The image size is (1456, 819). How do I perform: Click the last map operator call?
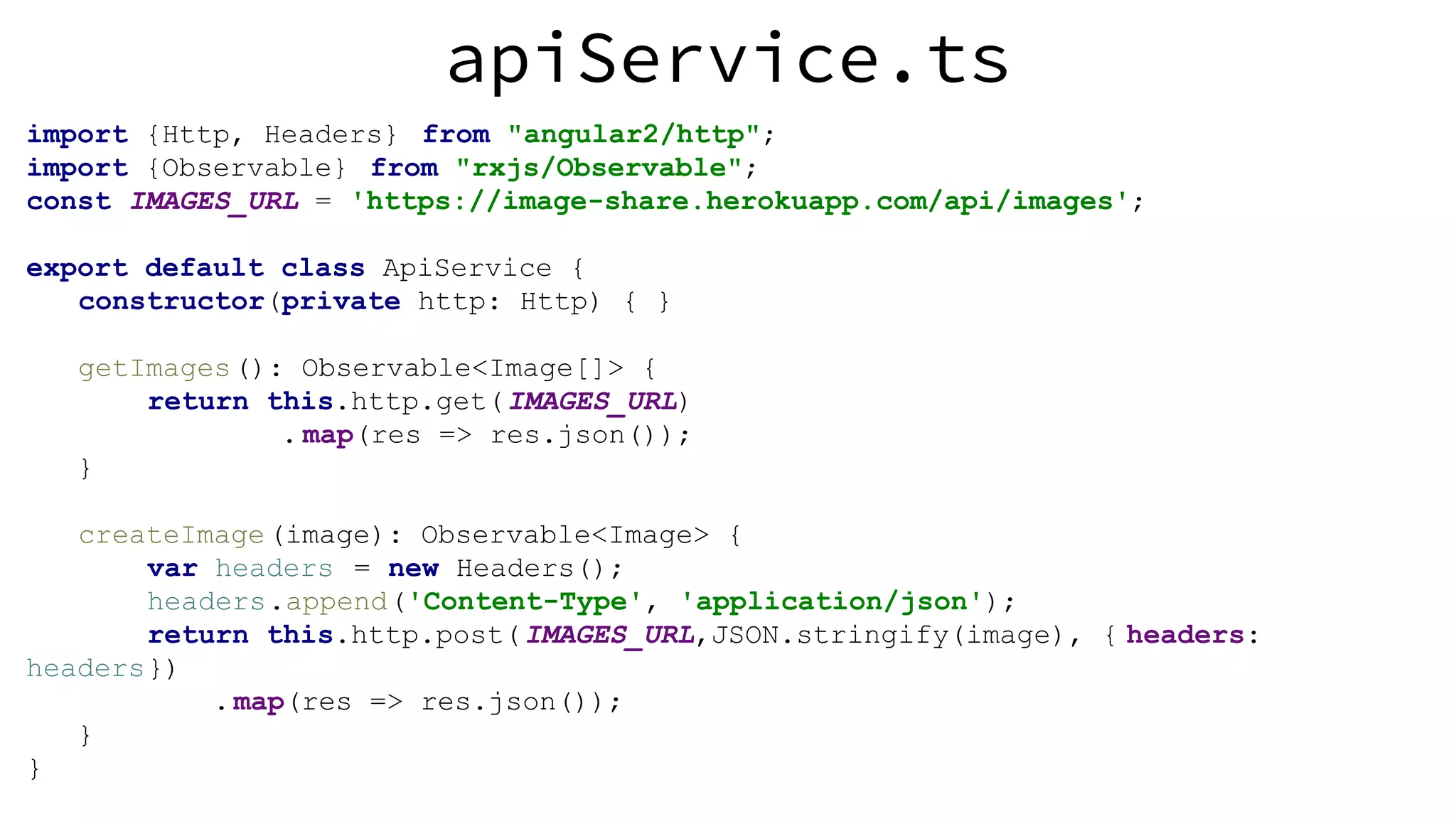258,702
